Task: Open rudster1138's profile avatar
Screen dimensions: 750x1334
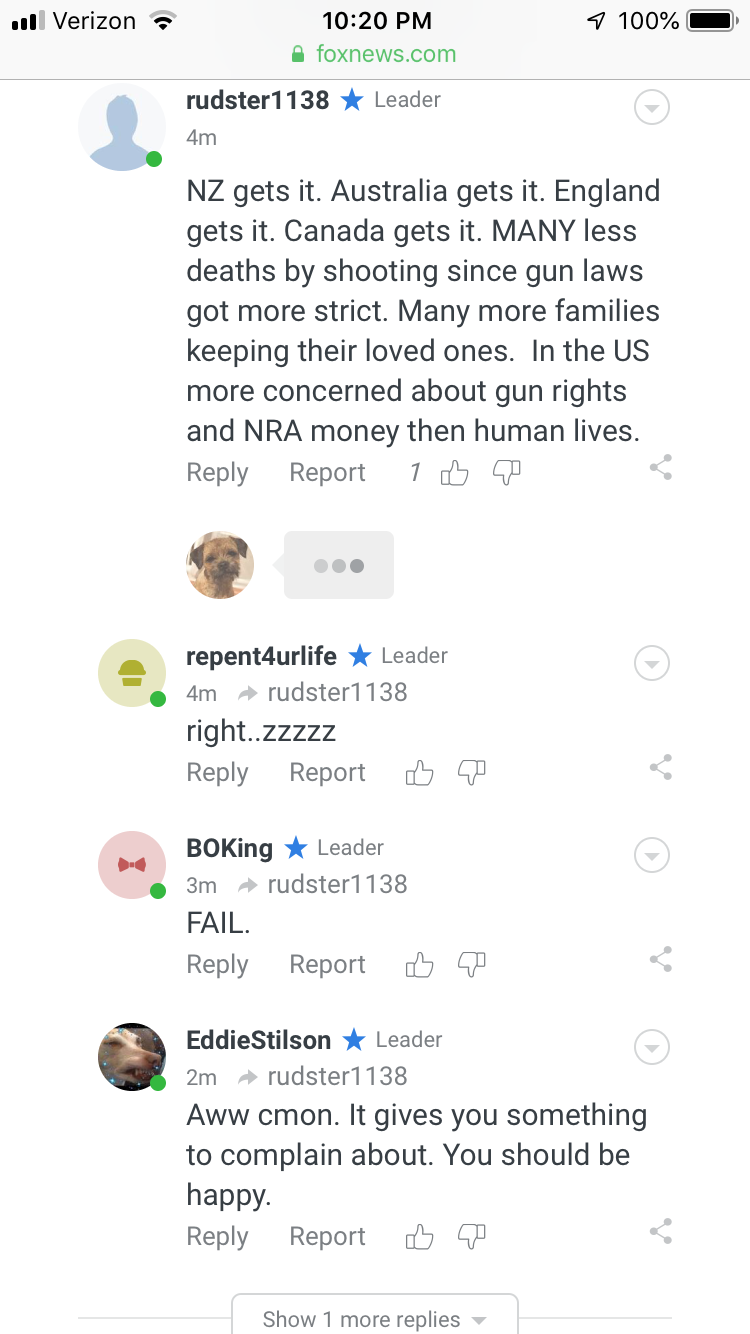Action: click(x=122, y=128)
